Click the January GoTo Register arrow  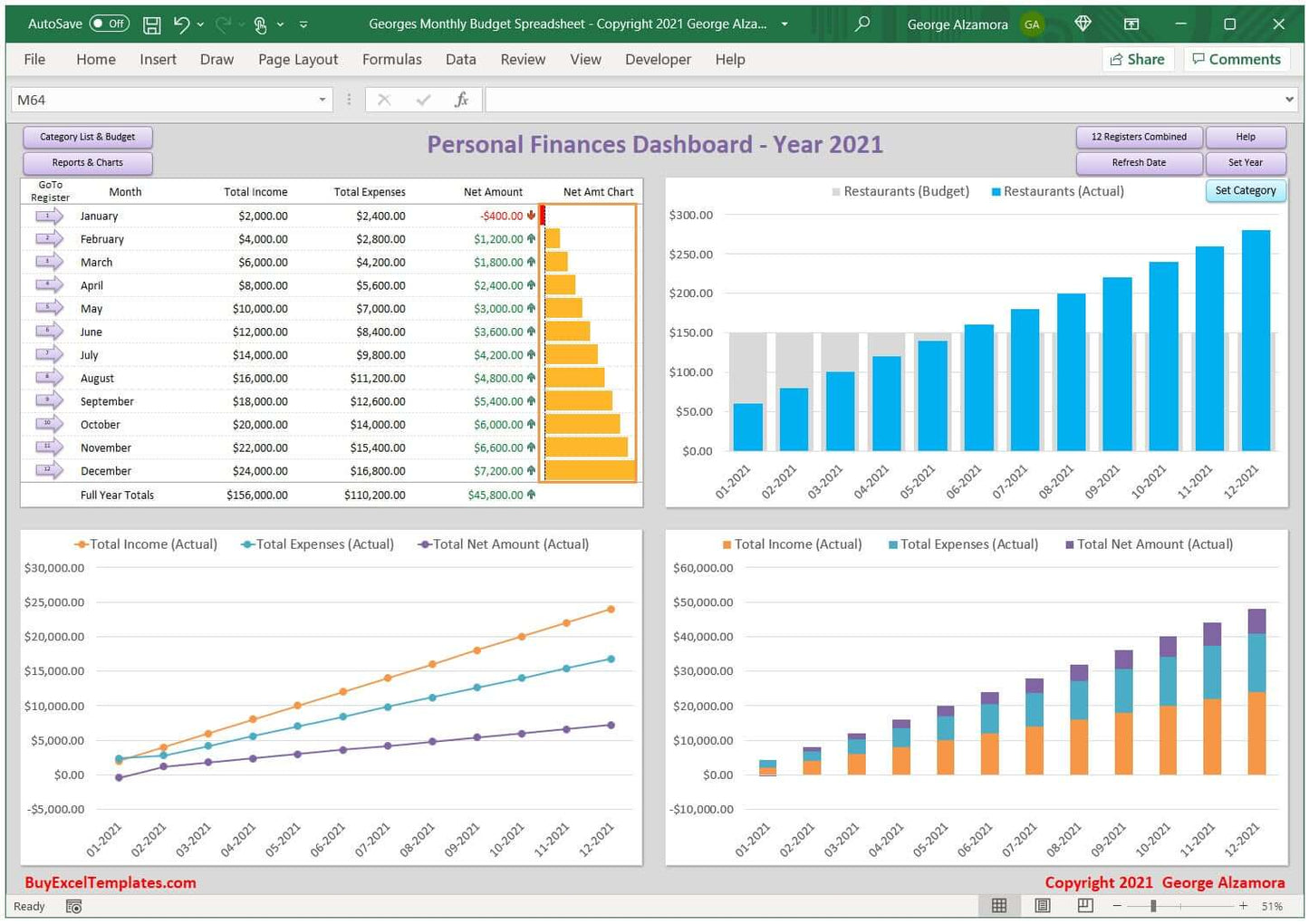point(49,217)
